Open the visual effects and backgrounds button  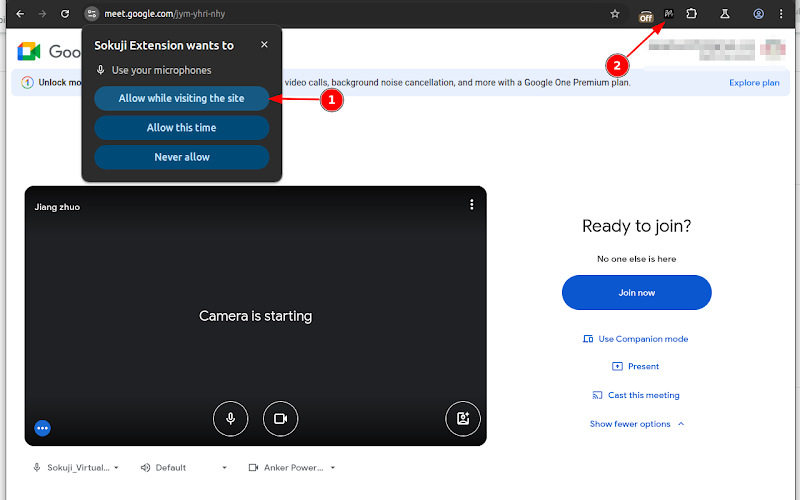(x=463, y=418)
